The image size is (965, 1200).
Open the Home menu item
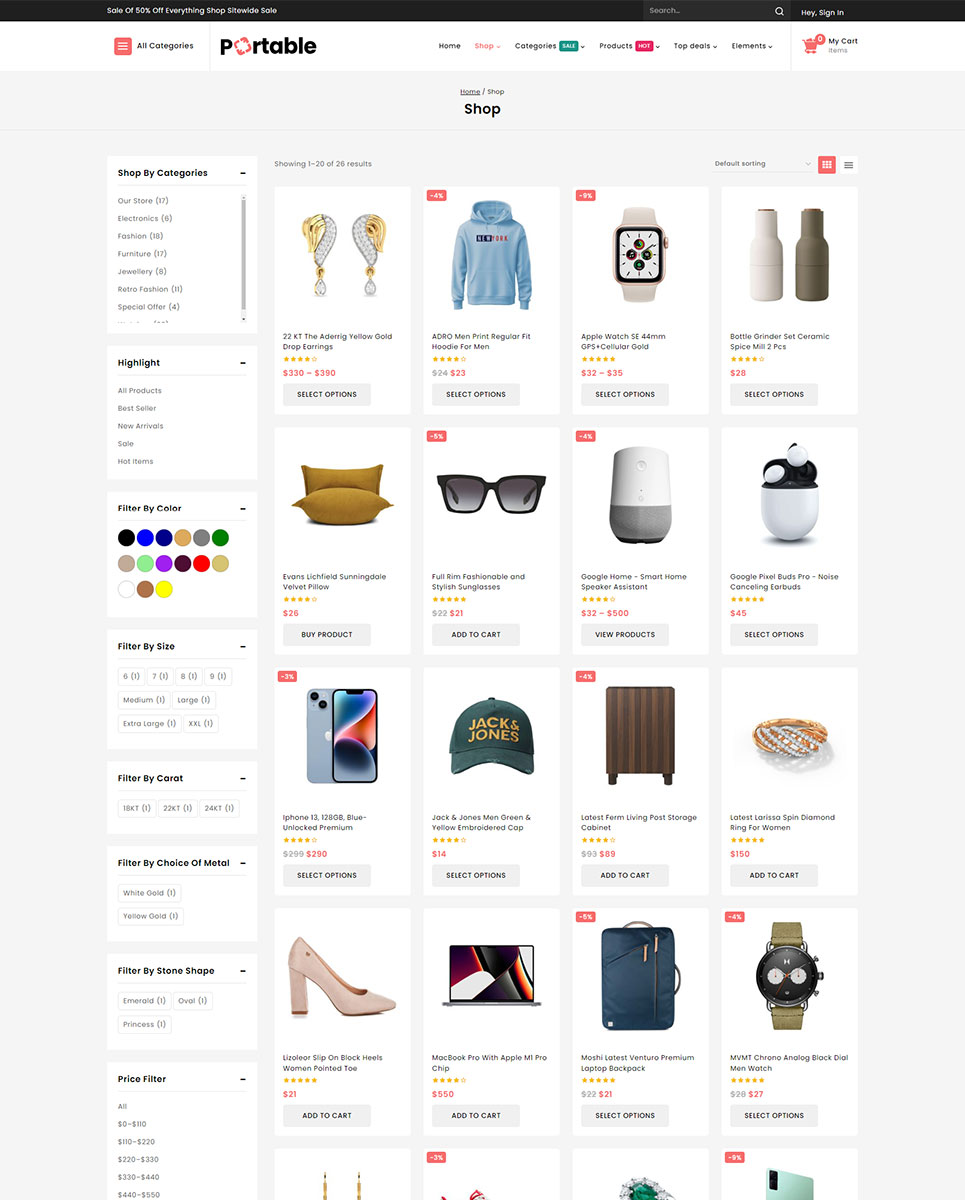(x=450, y=46)
